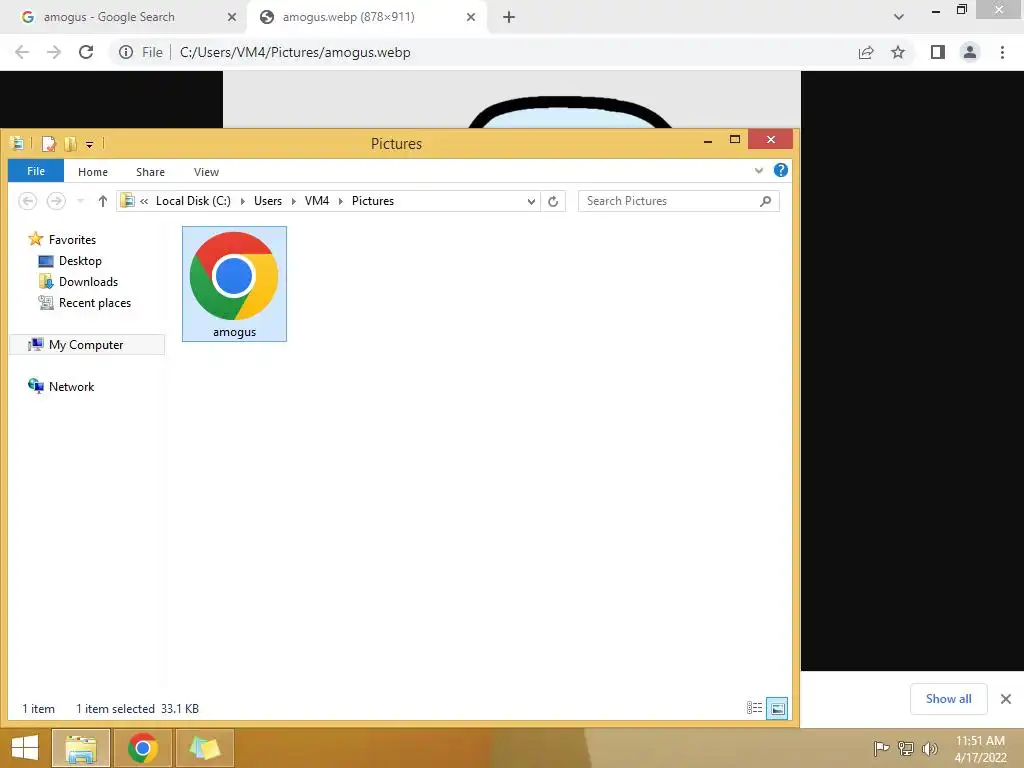The height and width of the screenshot is (768, 1024).
Task: Share this page from Chrome toolbar
Action: pos(866,52)
